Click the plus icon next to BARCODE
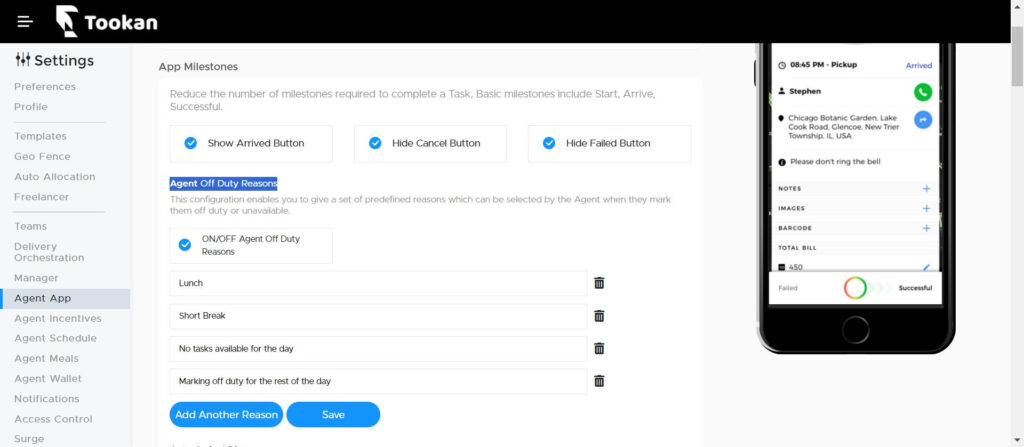The image size is (1024, 447). (926, 228)
